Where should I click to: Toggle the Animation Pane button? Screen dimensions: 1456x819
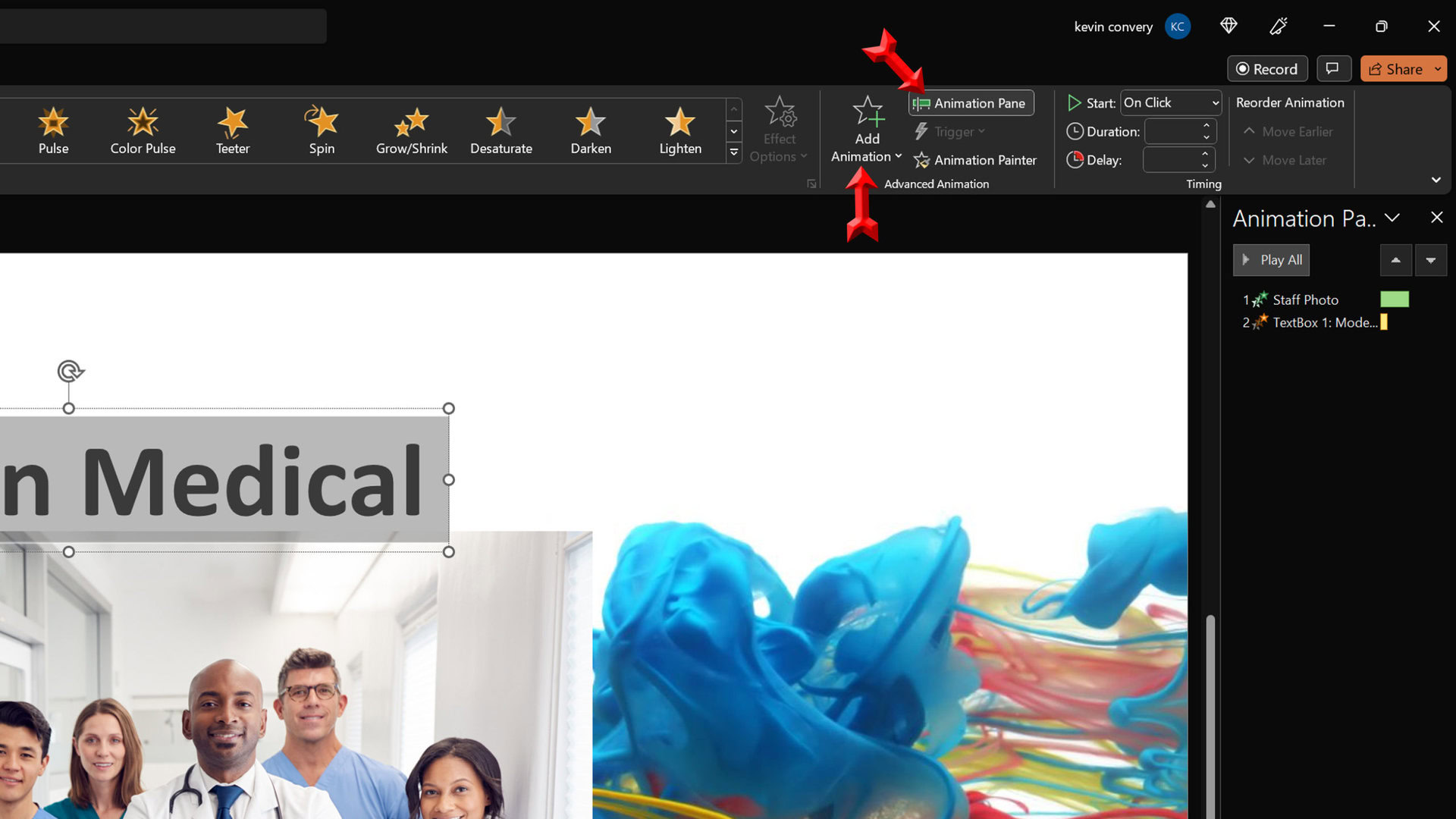pyautogui.click(x=971, y=103)
